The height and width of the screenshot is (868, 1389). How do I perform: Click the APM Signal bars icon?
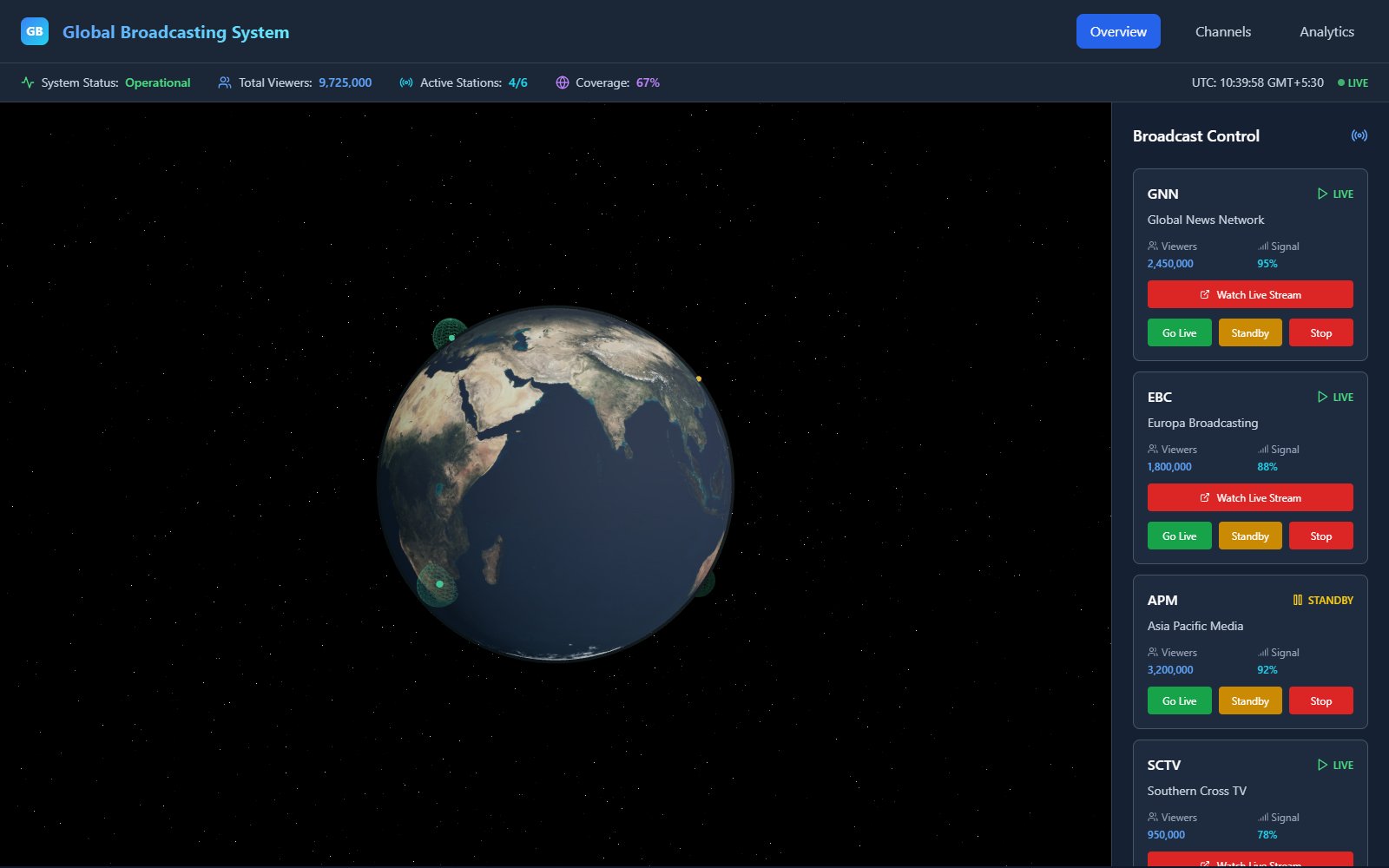click(x=1263, y=653)
